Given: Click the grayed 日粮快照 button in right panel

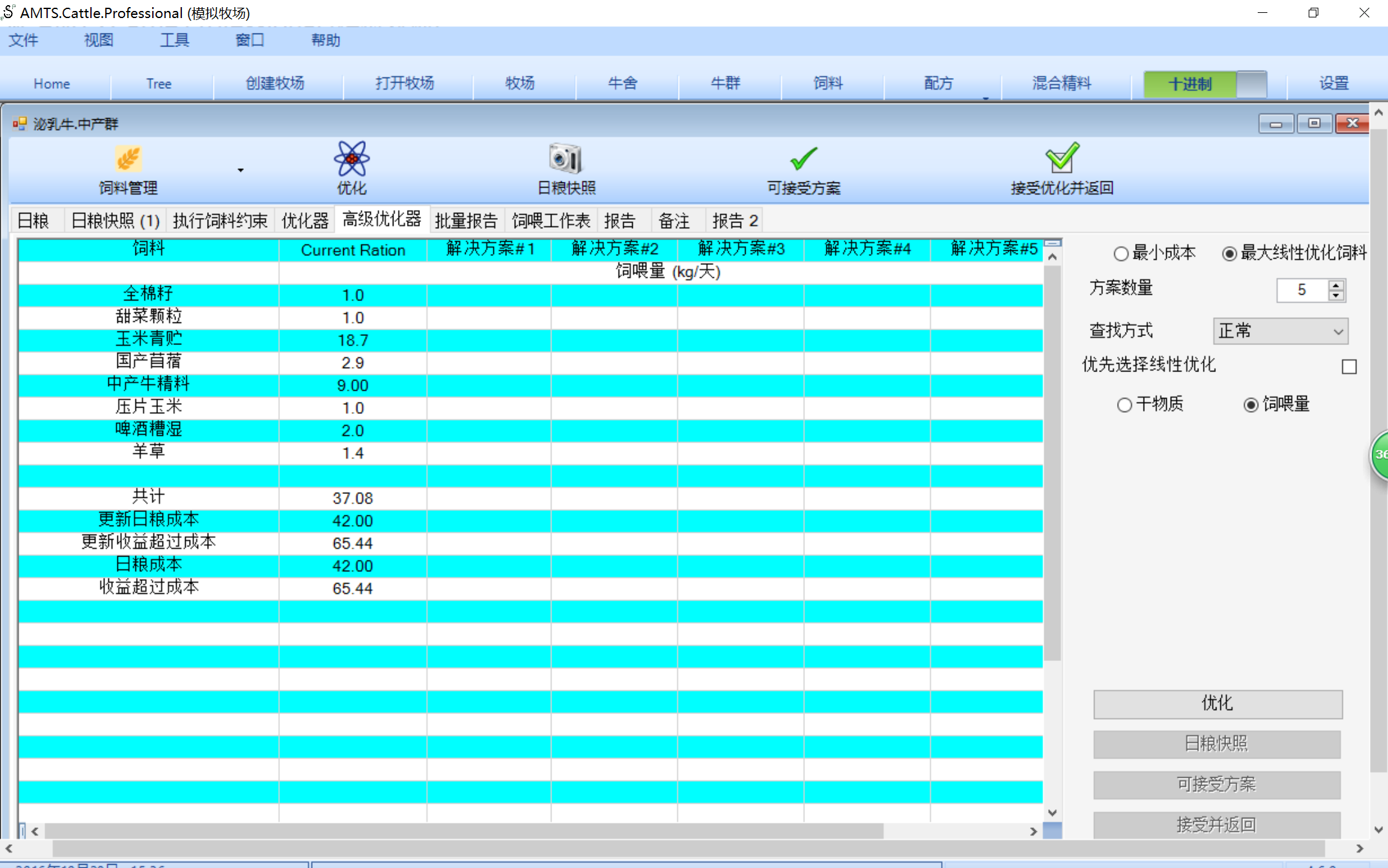Looking at the screenshot, I should coord(1217,744).
